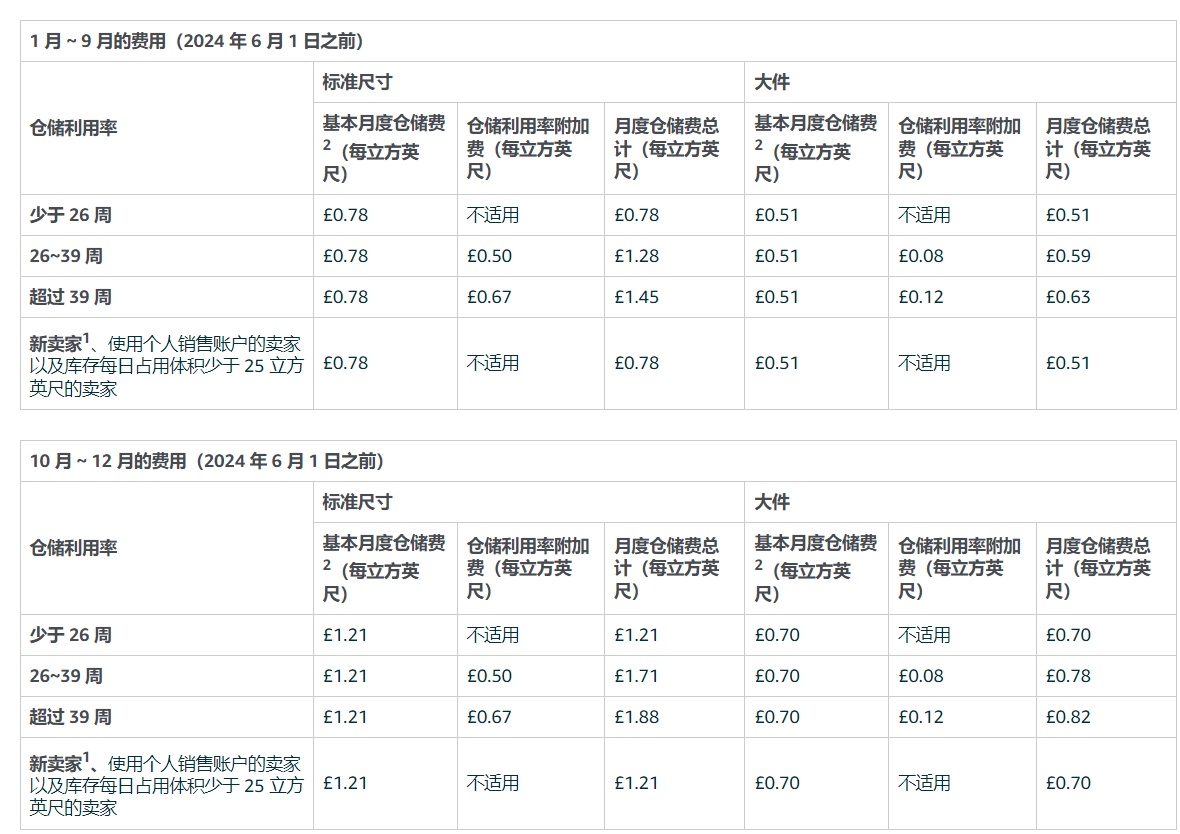
Task: Select the £1.88 monthly total cell
Action: point(637,717)
